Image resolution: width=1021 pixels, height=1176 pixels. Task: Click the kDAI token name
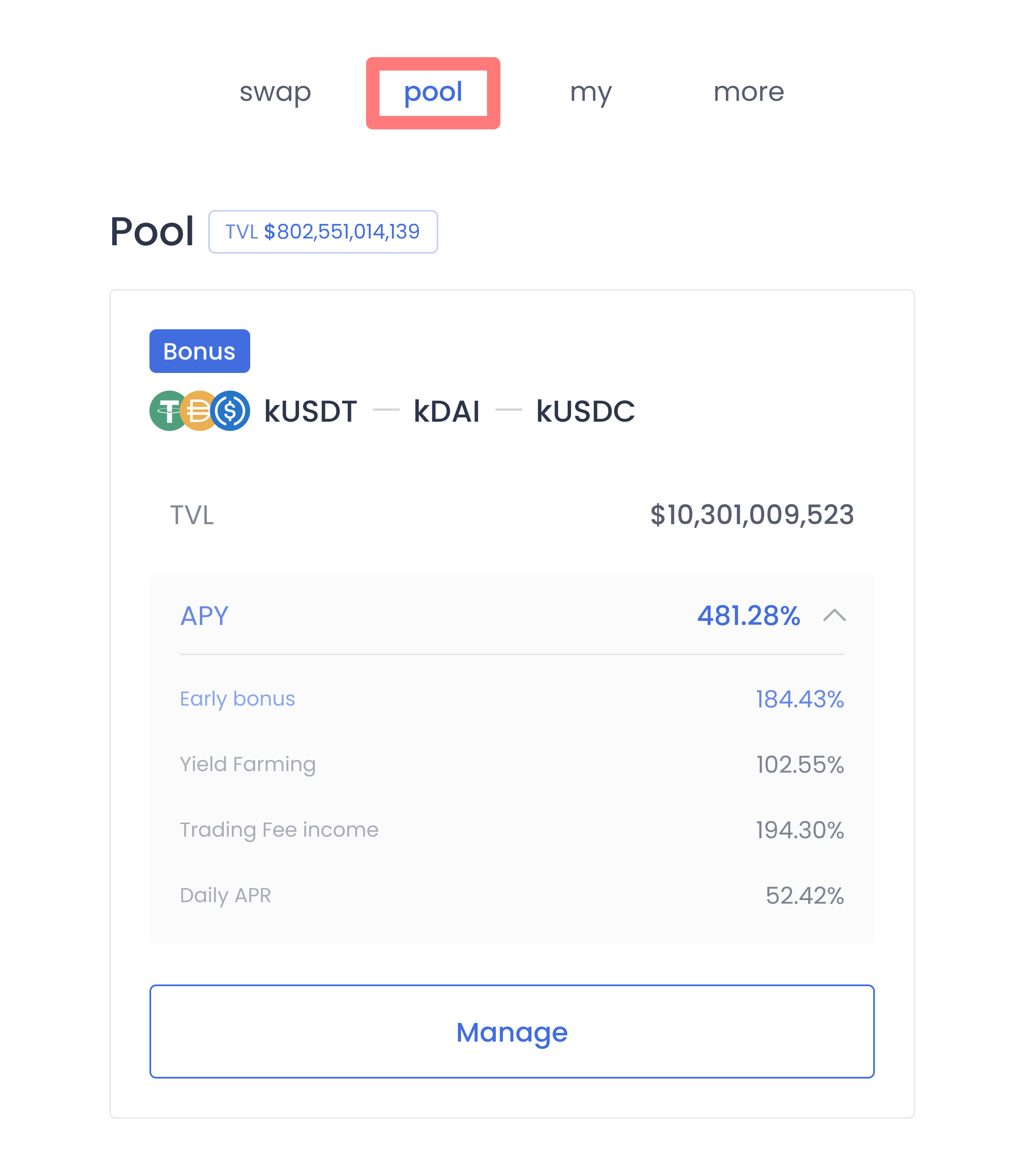pos(447,411)
